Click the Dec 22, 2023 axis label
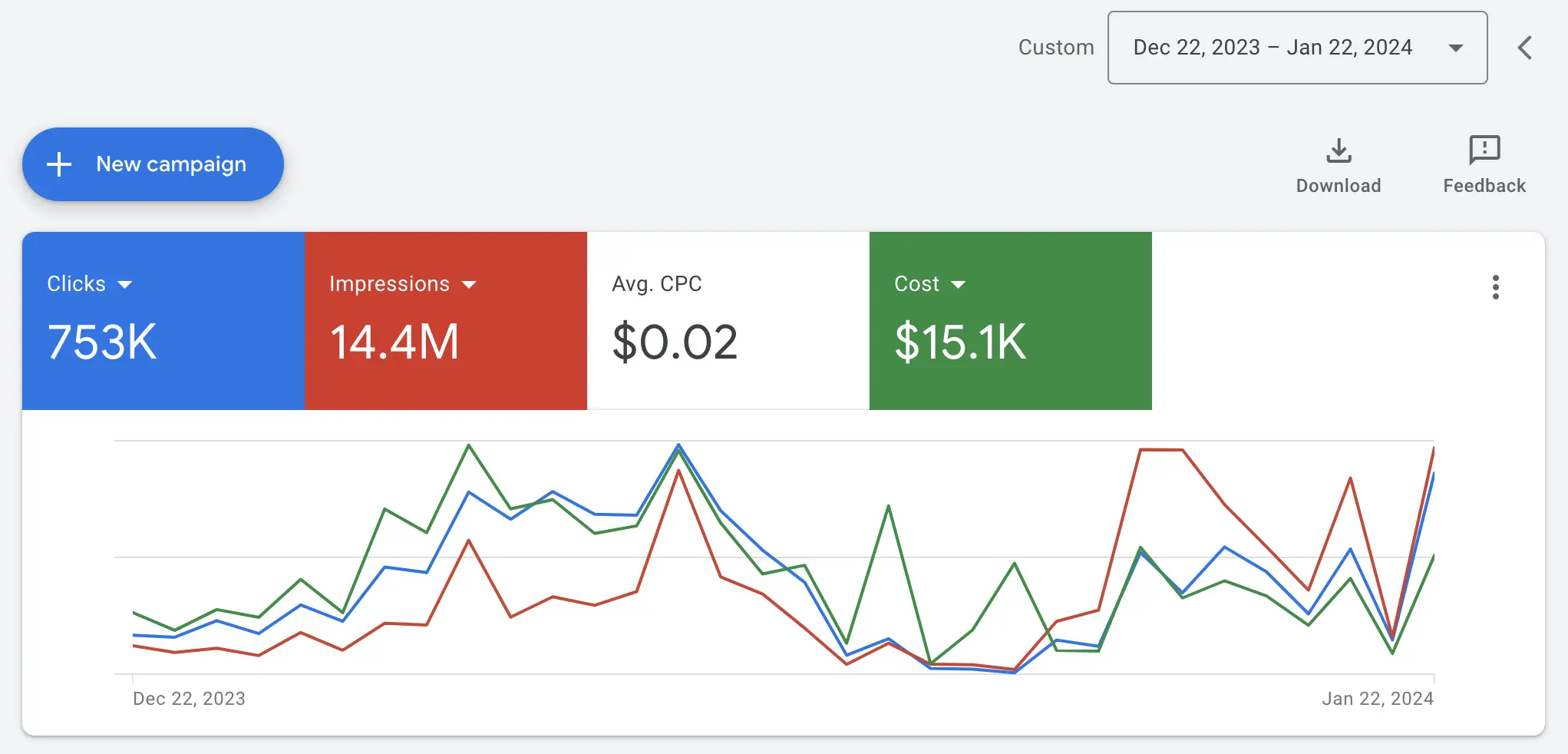Image resolution: width=1568 pixels, height=754 pixels. [189, 699]
